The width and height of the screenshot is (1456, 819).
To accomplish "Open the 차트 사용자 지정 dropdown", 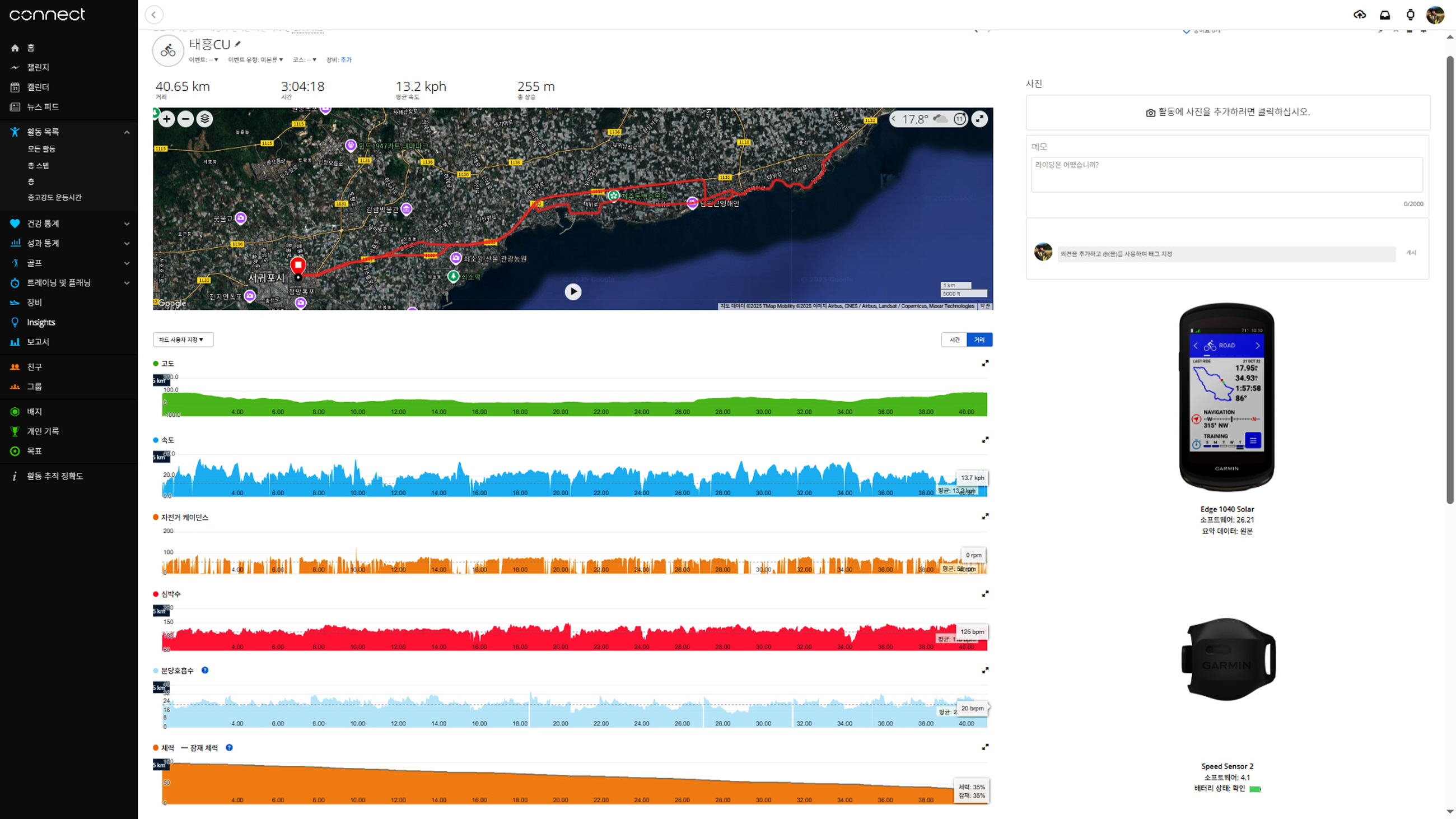I will click(x=183, y=339).
